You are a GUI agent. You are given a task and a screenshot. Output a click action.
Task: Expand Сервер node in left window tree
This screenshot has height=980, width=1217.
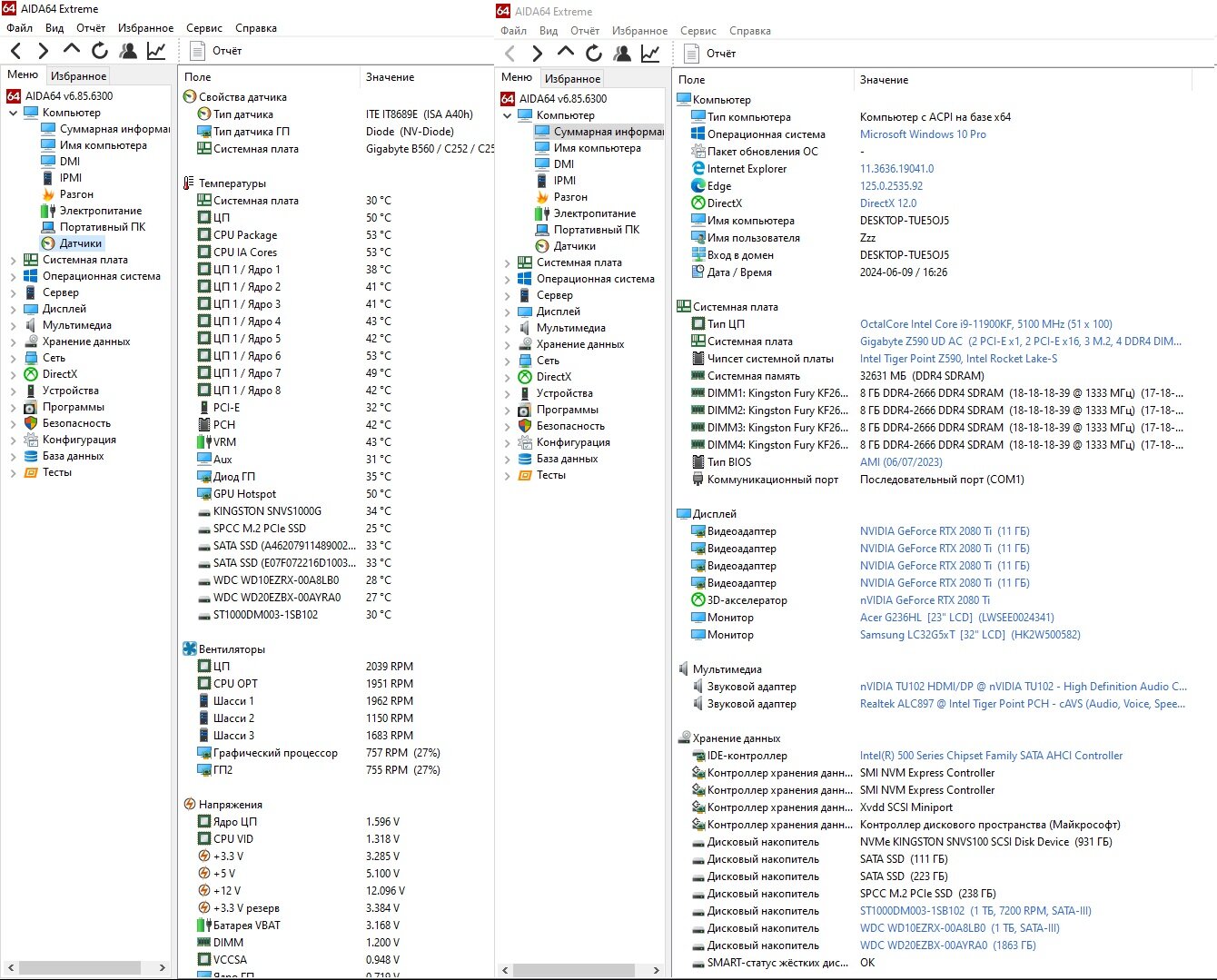(13, 292)
